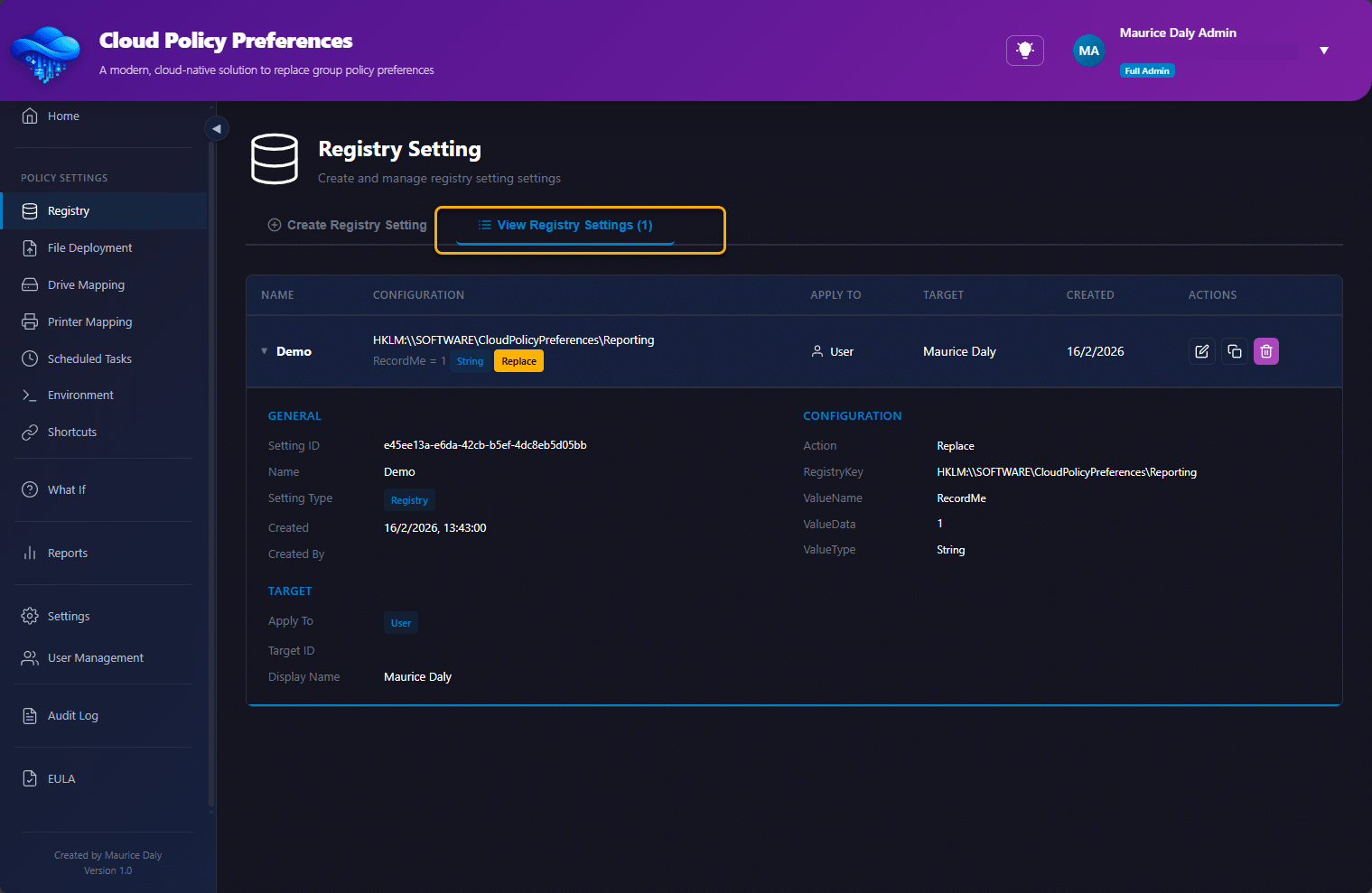Click the duplicate icon for Demo setting
The height and width of the screenshot is (893, 1372).
point(1234,351)
